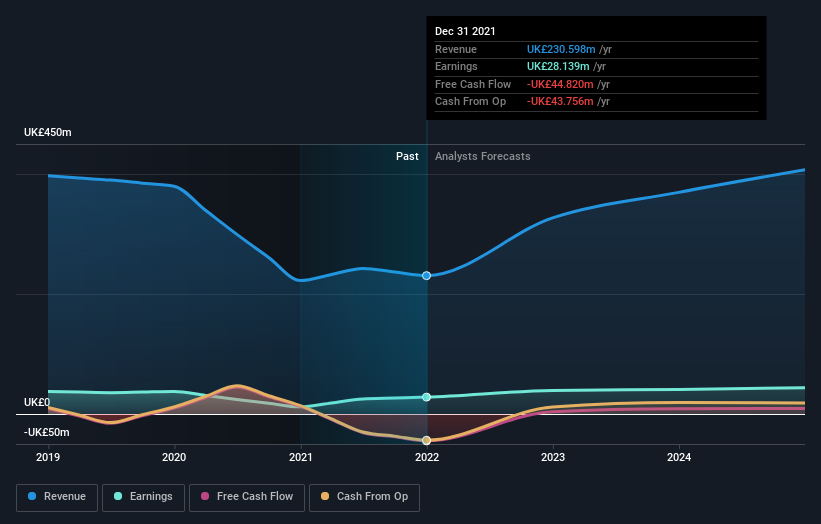Click the UK£450m y-axis label

point(48,132)
